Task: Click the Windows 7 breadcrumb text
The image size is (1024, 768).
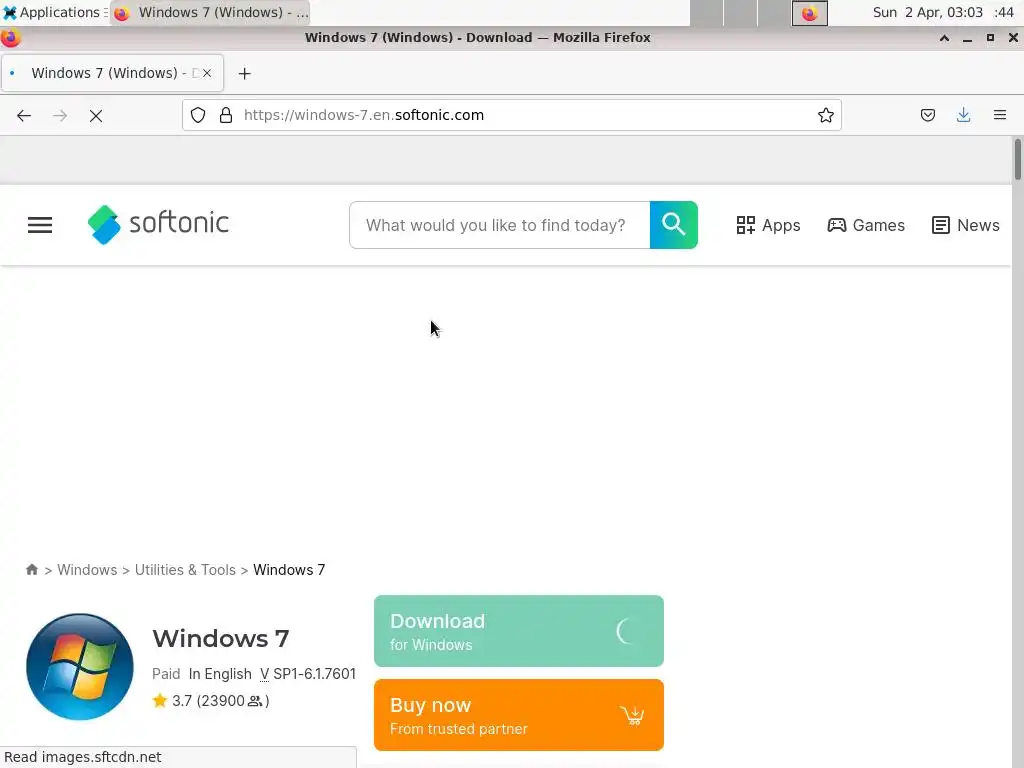Action: coord(289,570)
